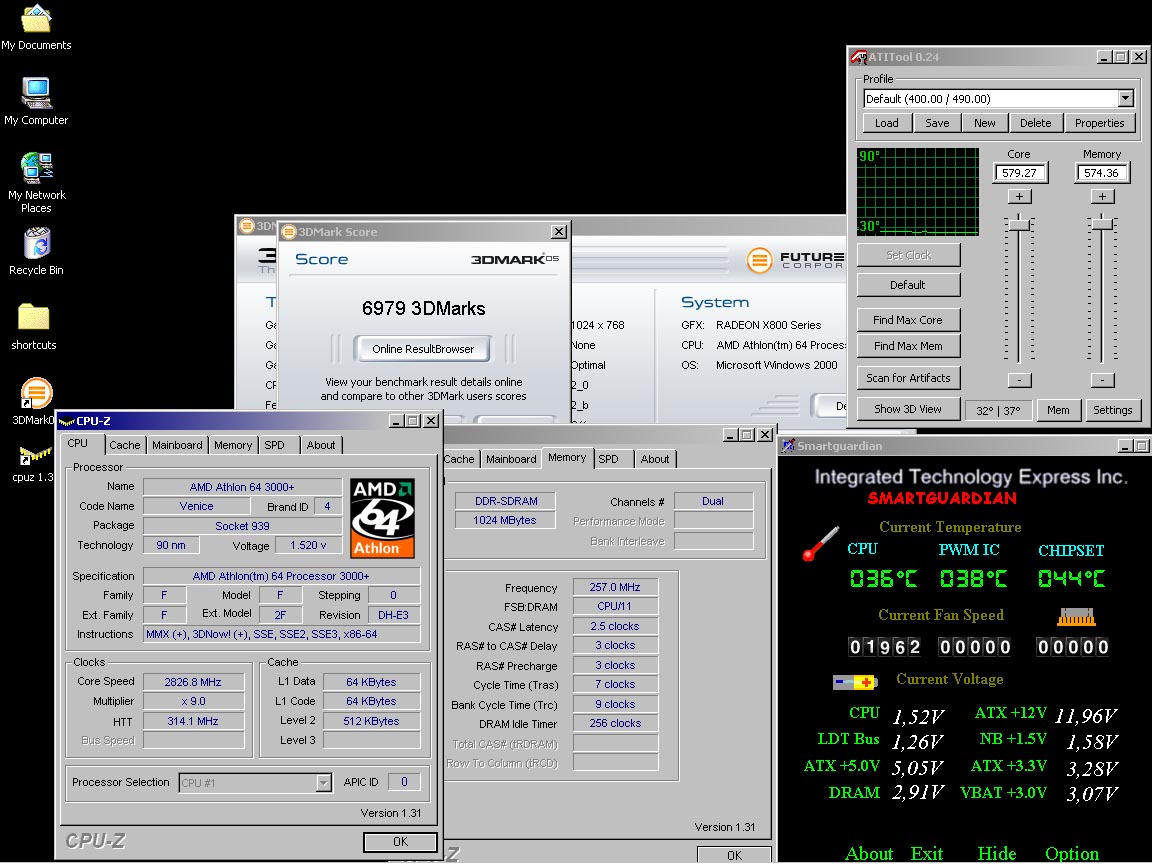Click the temperature graph in ATITool
Image resolution: width=1152 pixels, height=864 pixels.
tap(918, 192)
